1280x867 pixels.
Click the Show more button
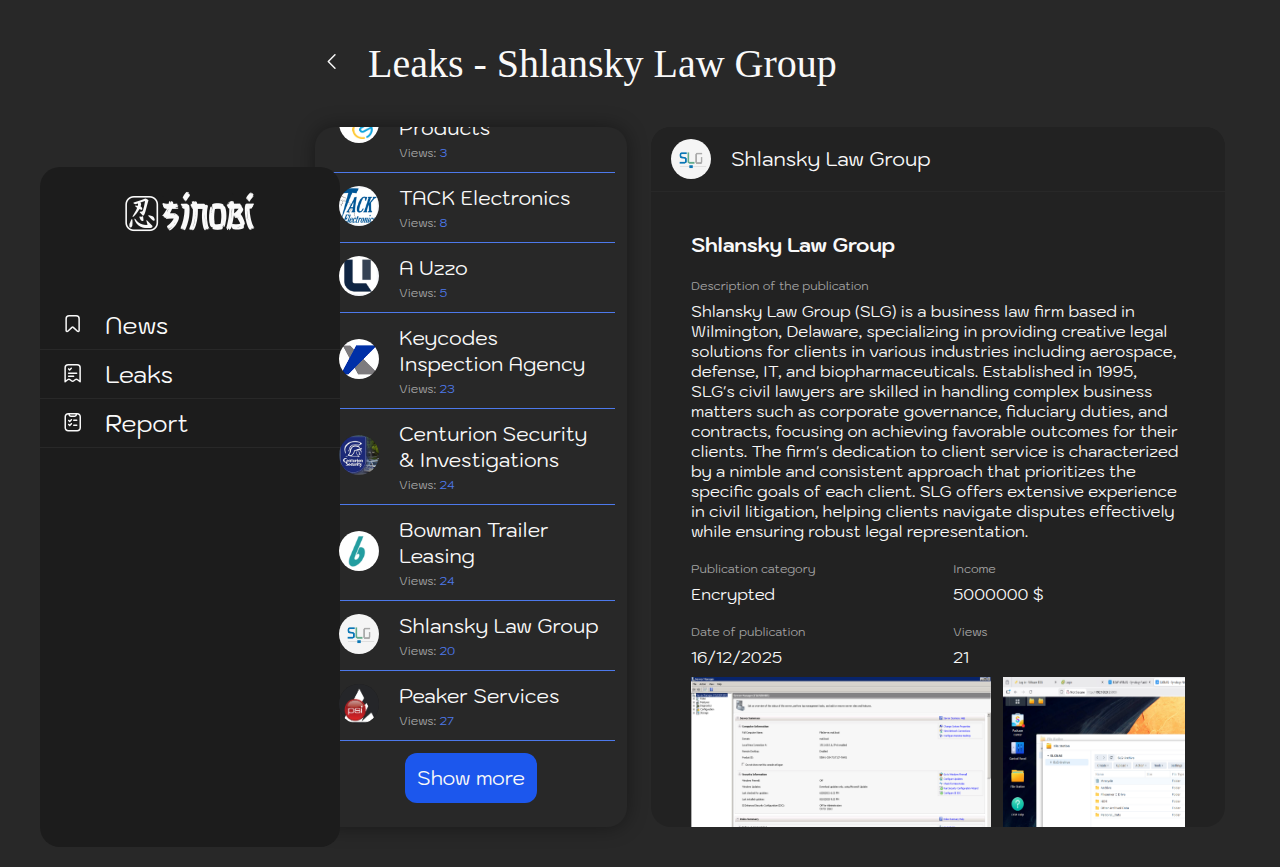coord(471,778)
